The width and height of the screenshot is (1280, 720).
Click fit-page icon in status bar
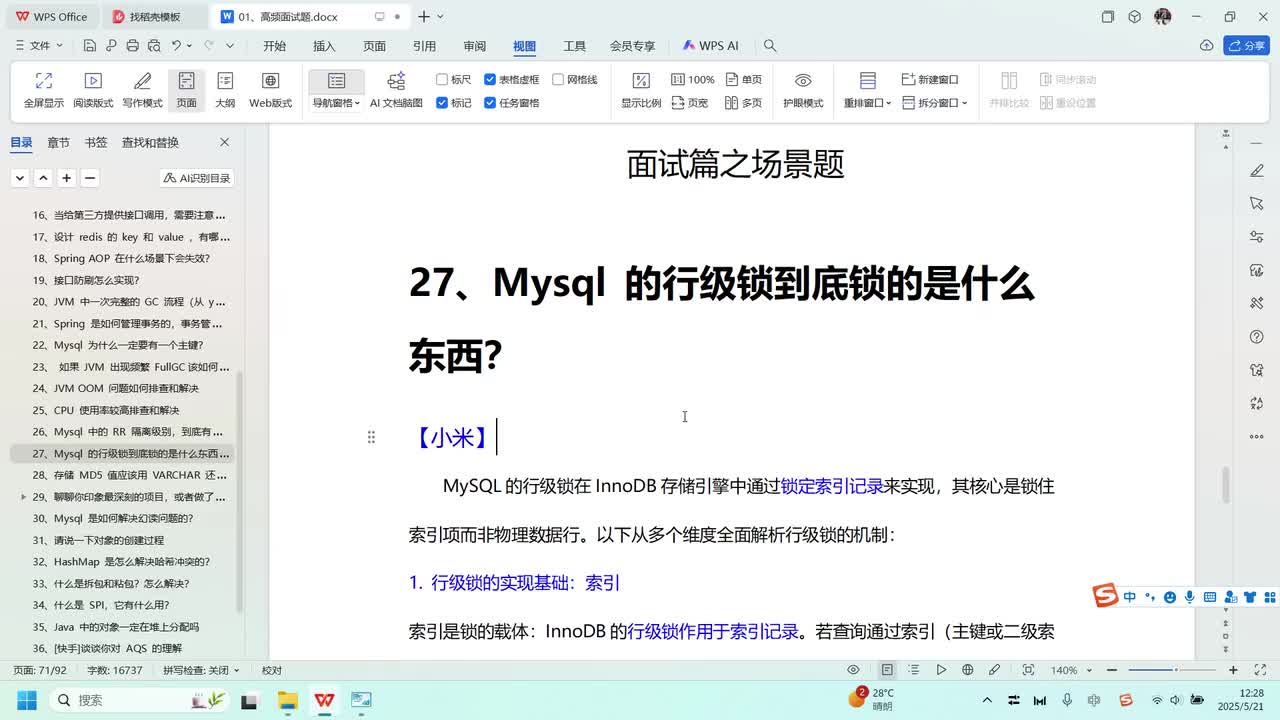[x=1028, y=670]
